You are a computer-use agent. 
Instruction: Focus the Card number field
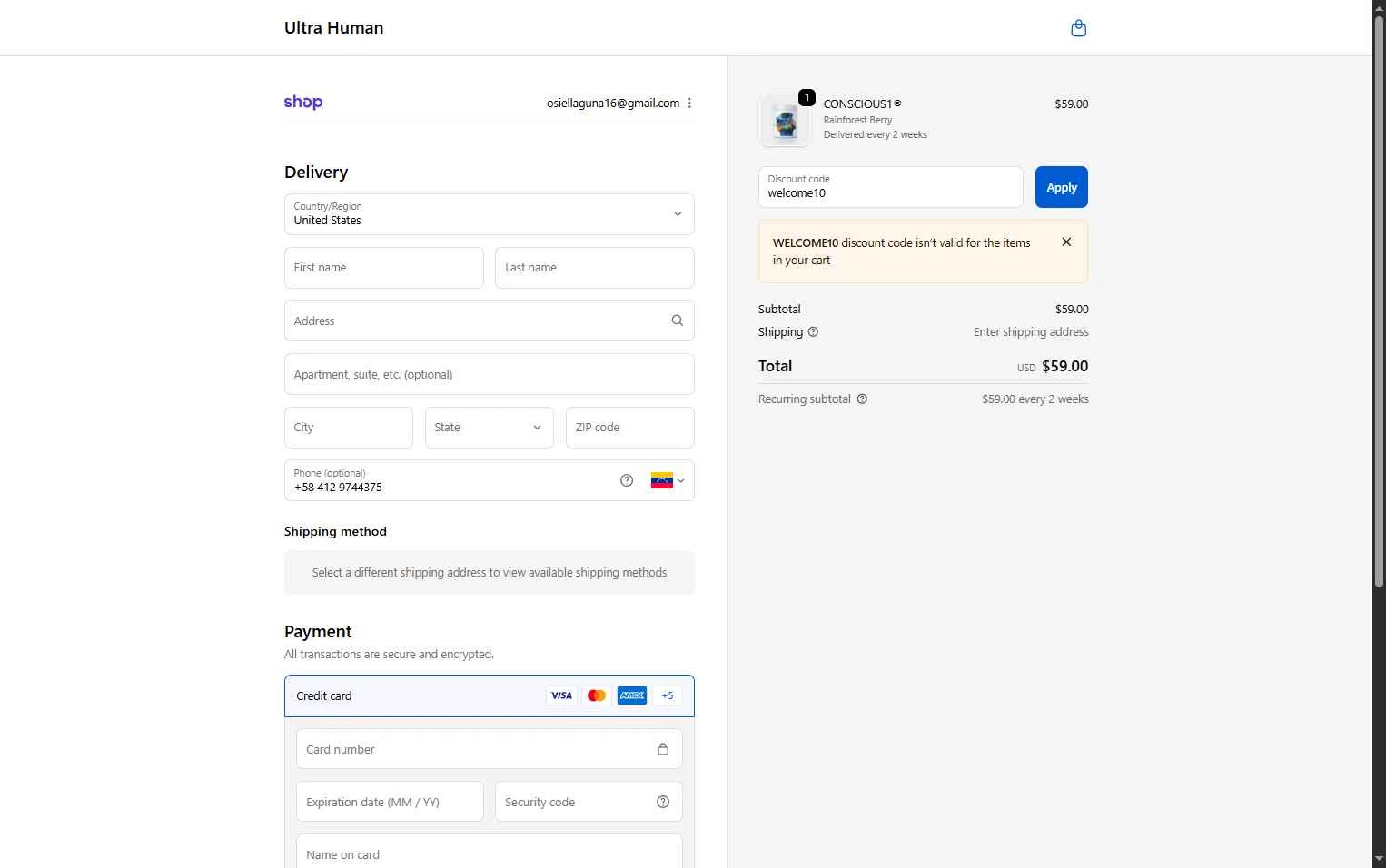pyautogui.click(x=490, y=749)
